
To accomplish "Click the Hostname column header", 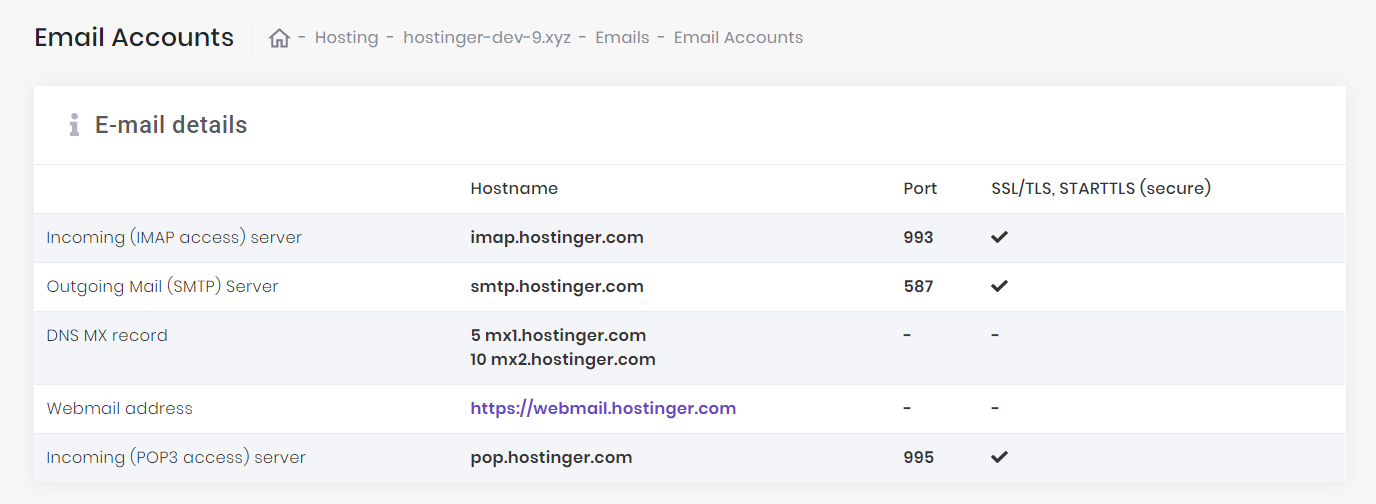I will pos(514,188).
